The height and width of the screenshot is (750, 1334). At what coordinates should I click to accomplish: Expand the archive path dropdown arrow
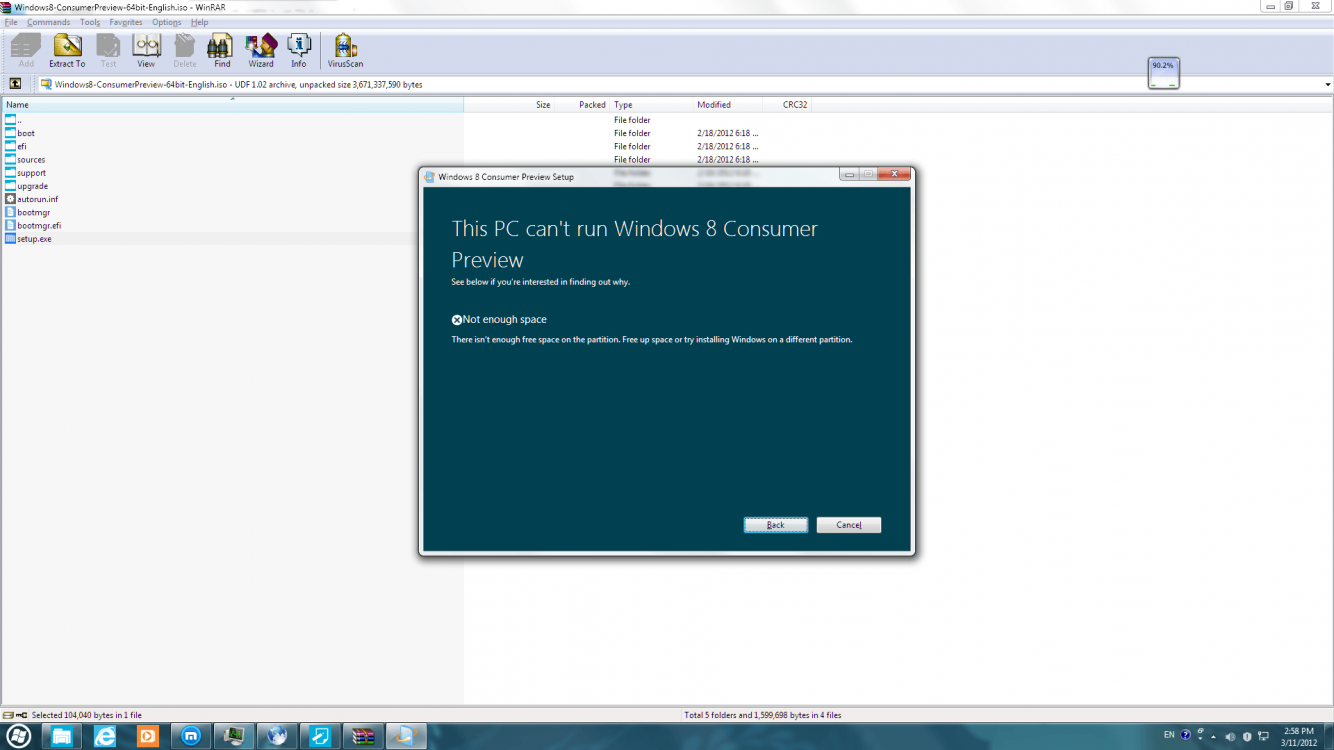1327,85
